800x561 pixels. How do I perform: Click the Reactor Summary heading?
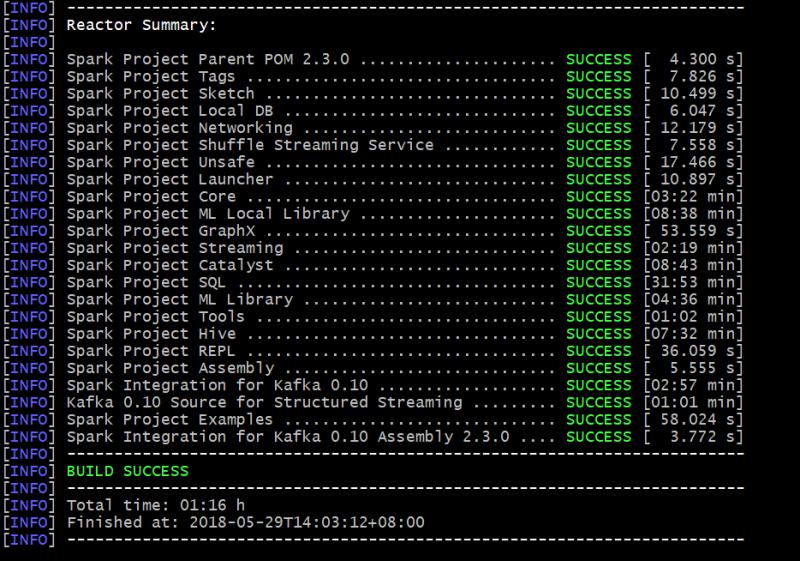(x=141, y=25)
